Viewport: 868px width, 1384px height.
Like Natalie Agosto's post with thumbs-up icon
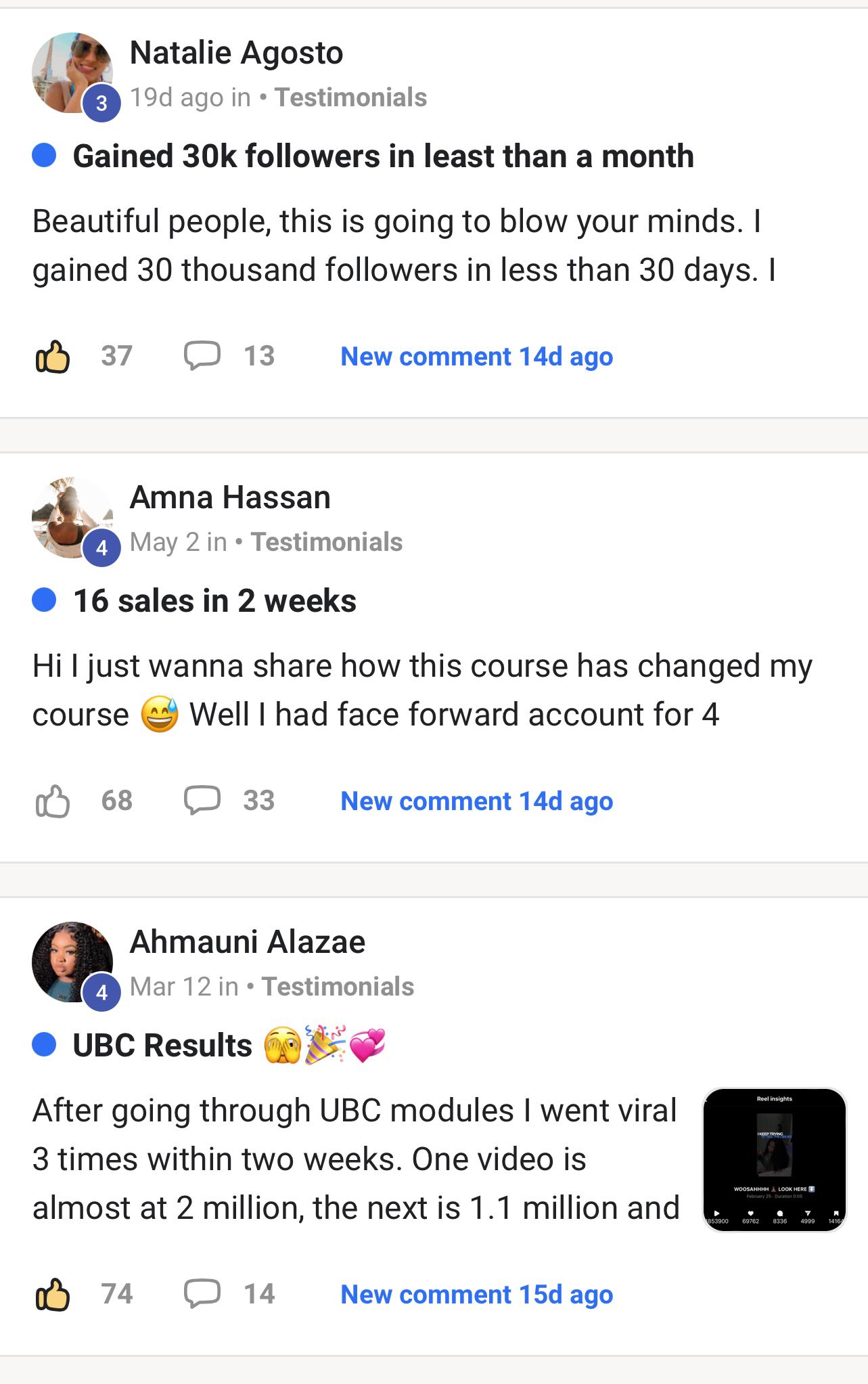53,356
